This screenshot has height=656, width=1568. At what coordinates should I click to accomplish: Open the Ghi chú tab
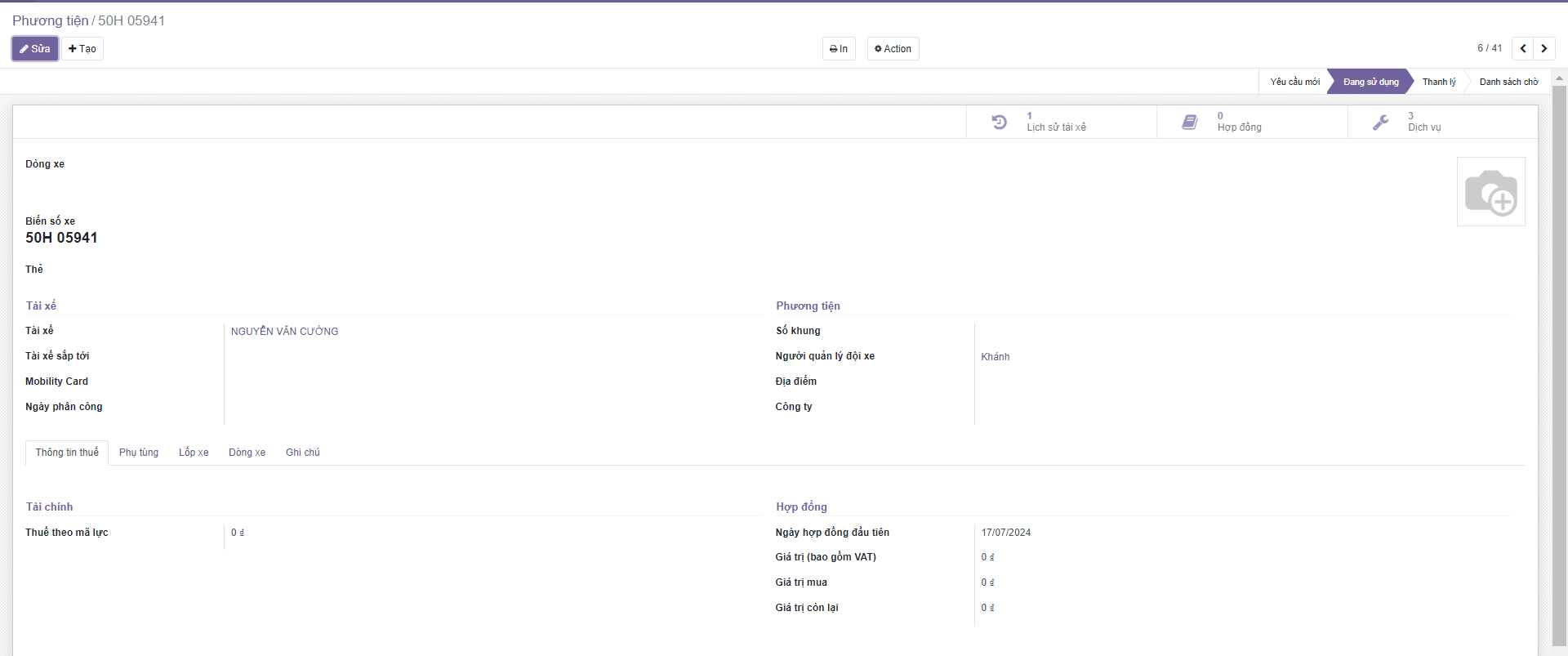[x=302, y=453]
